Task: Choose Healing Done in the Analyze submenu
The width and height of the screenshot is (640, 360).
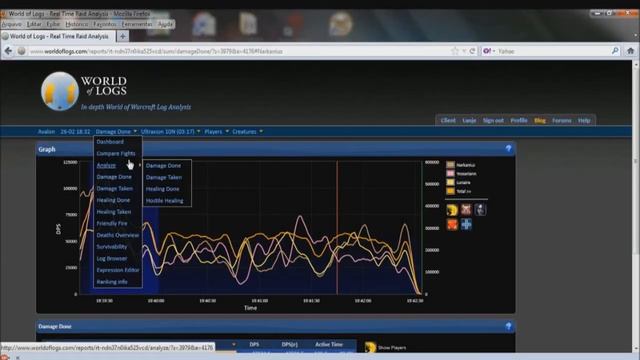Action: [162, 189]
